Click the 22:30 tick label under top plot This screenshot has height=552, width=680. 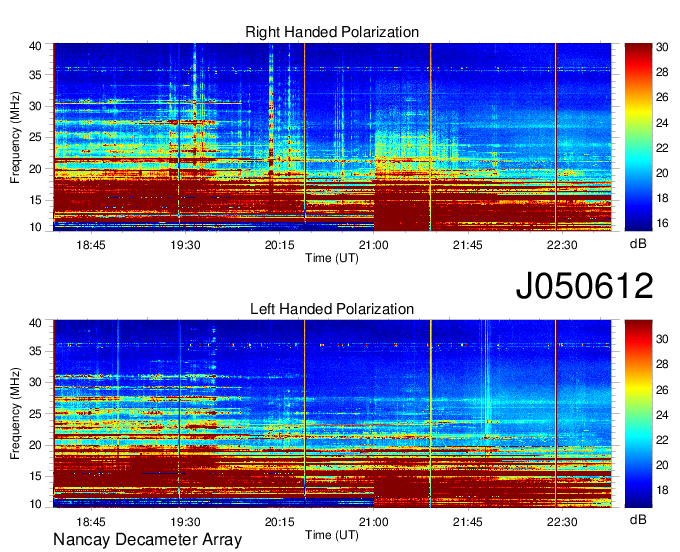click(x=562, y=245)
